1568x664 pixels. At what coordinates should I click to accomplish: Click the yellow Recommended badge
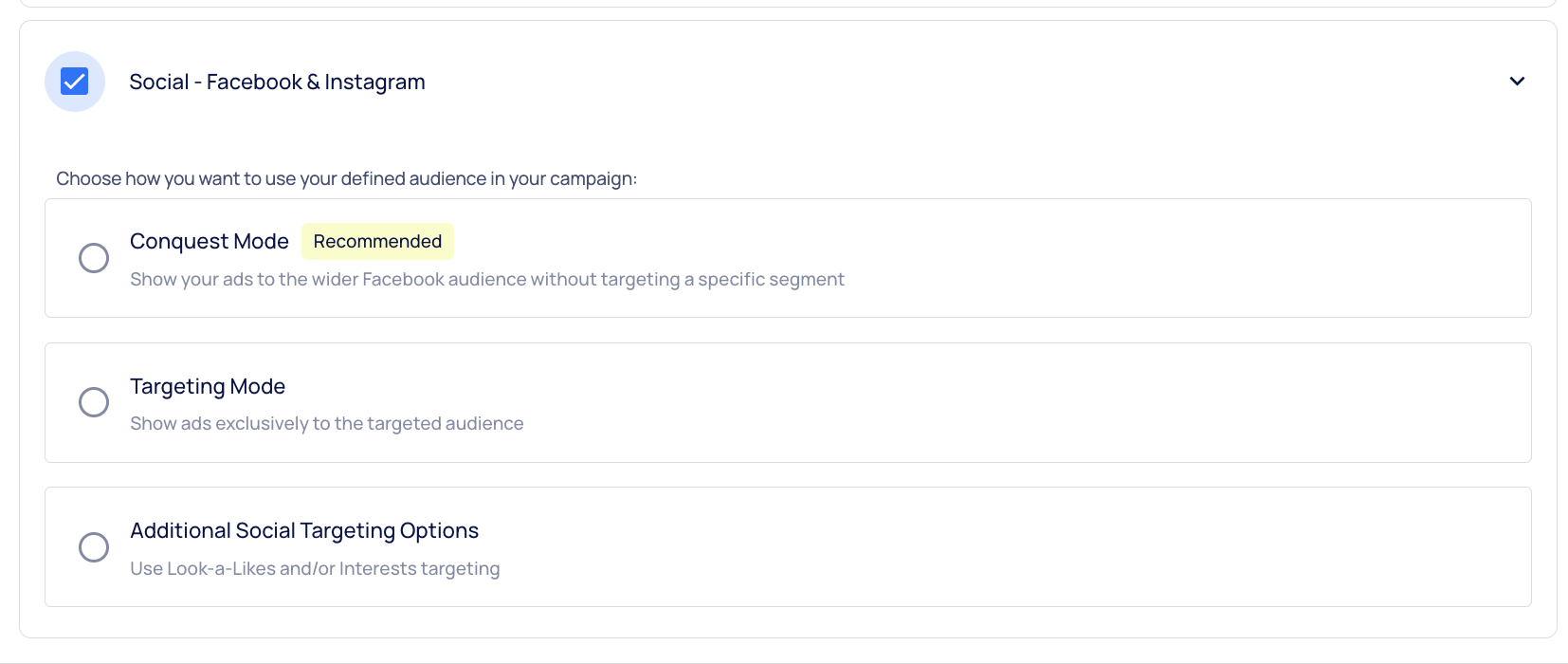(377, 242)
